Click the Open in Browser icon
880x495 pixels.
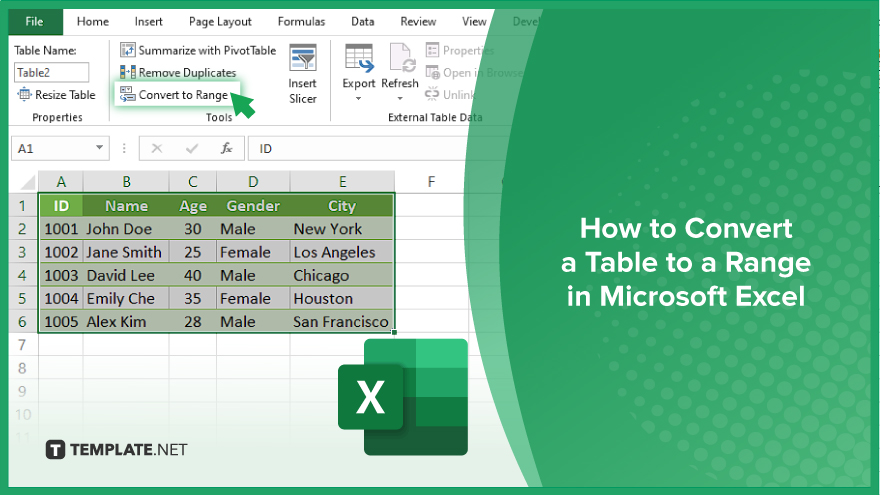432,72
